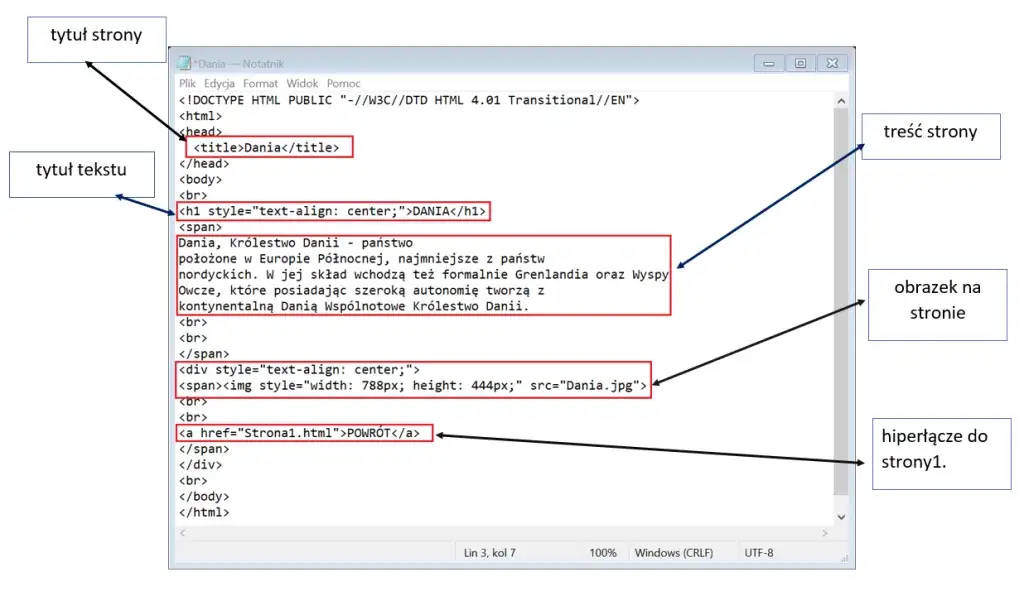Click the UTF-8 encoding indicator
The height and width of the screenshot is (591, 1024).
761,551
